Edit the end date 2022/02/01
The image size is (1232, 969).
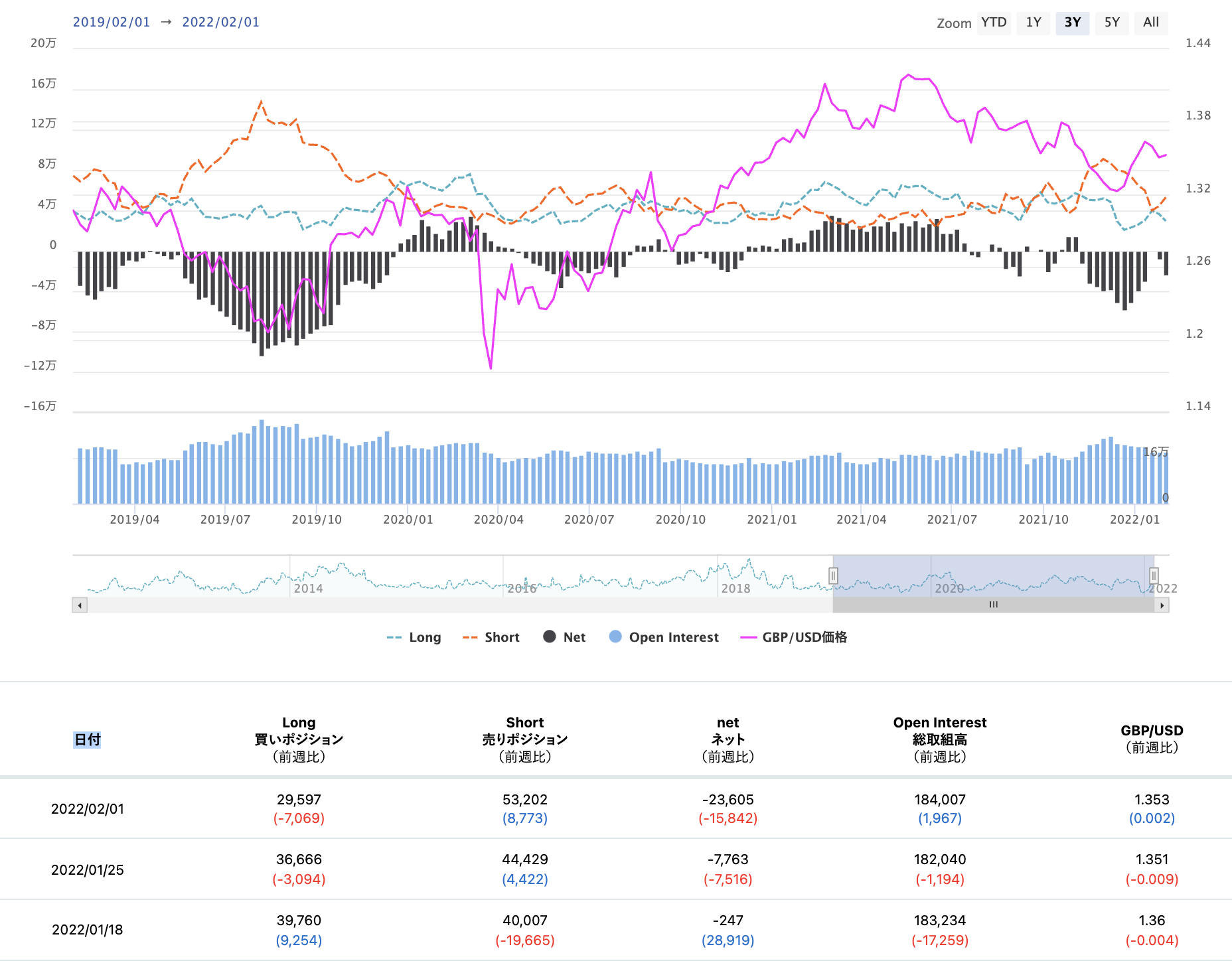coord(221,22)
